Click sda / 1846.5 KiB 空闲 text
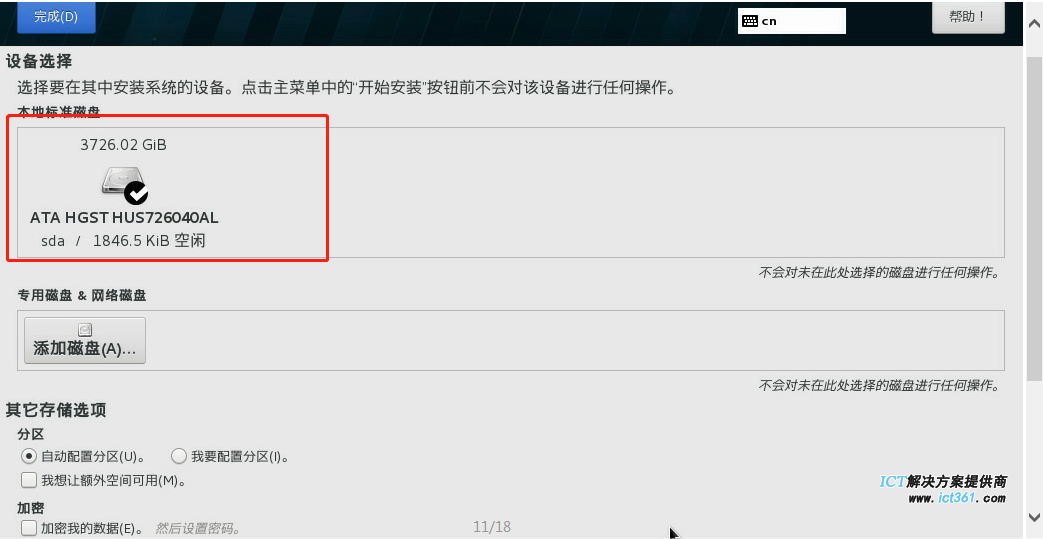Screen dimensions: 1043x539 pyautogui.click(x=123, y=241)
